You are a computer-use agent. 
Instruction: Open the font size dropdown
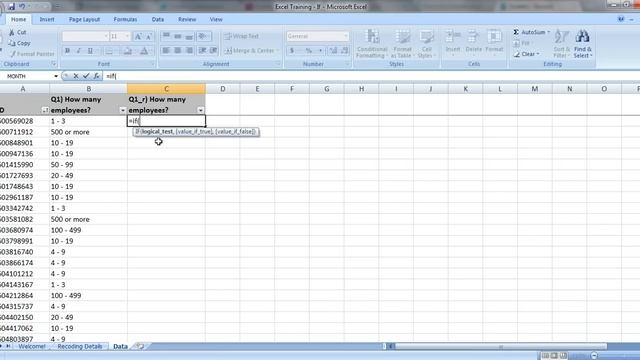coord(127,36)
